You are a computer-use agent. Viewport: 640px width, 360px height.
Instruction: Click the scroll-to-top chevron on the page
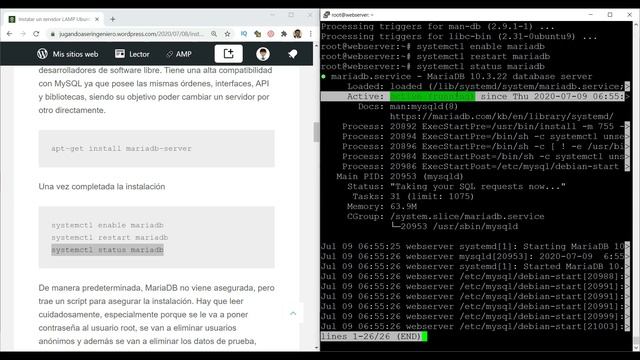tap(293, 313)
